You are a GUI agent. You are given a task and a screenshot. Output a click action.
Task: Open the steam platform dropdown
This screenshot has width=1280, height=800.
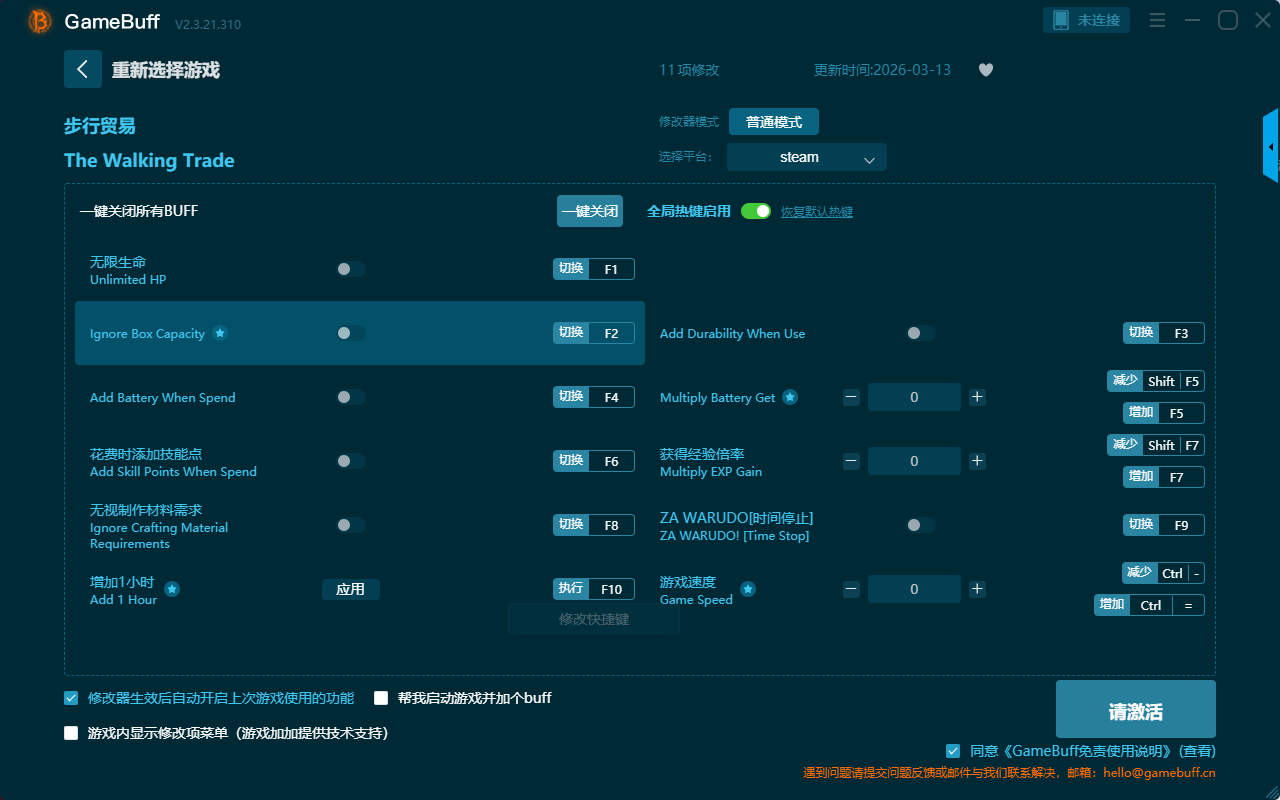(x=807, y=157)
